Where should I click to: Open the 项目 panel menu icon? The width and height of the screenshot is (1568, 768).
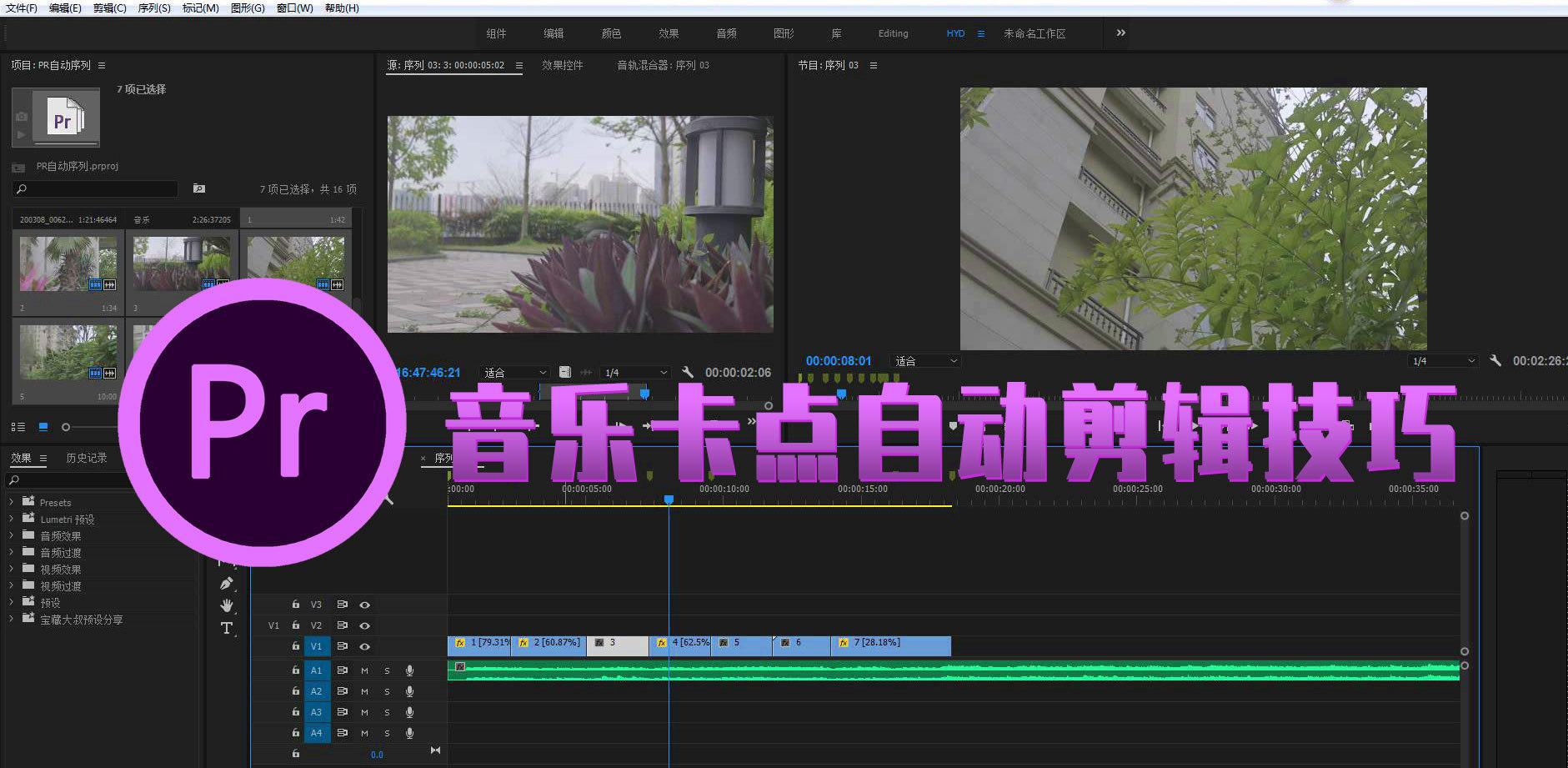coord(102,65)
